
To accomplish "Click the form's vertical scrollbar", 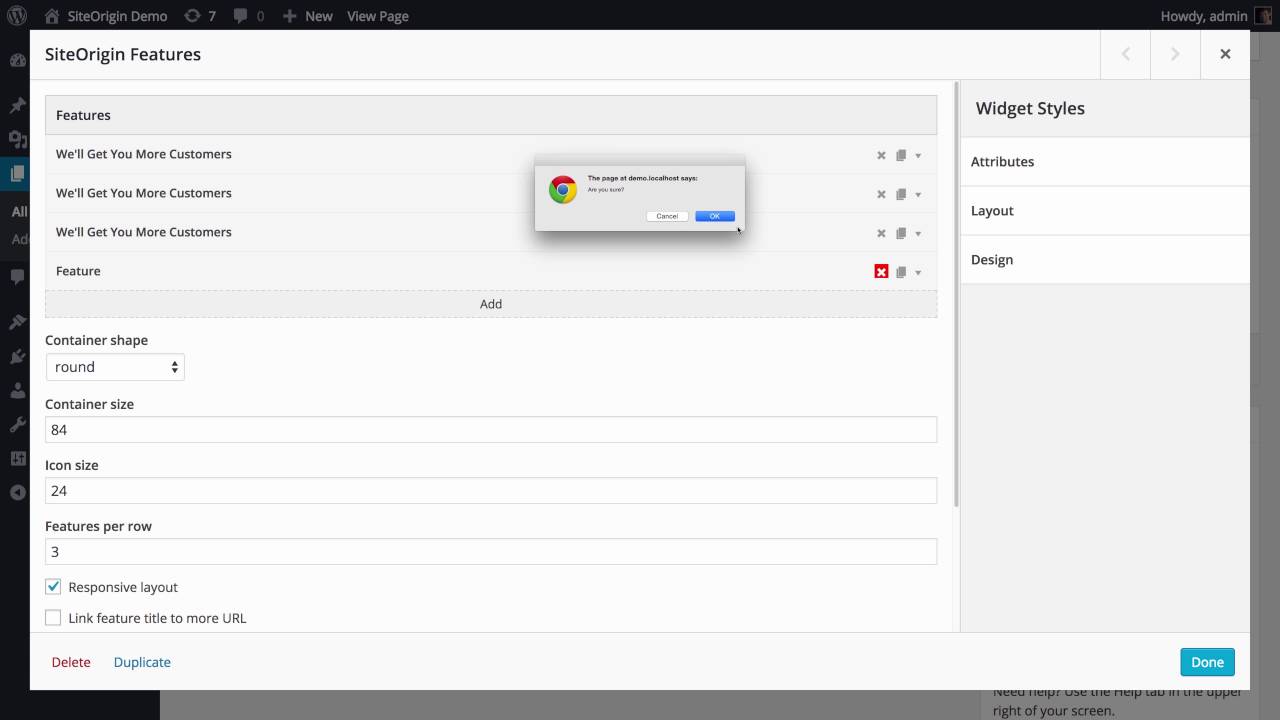I will tap(957, 295).
